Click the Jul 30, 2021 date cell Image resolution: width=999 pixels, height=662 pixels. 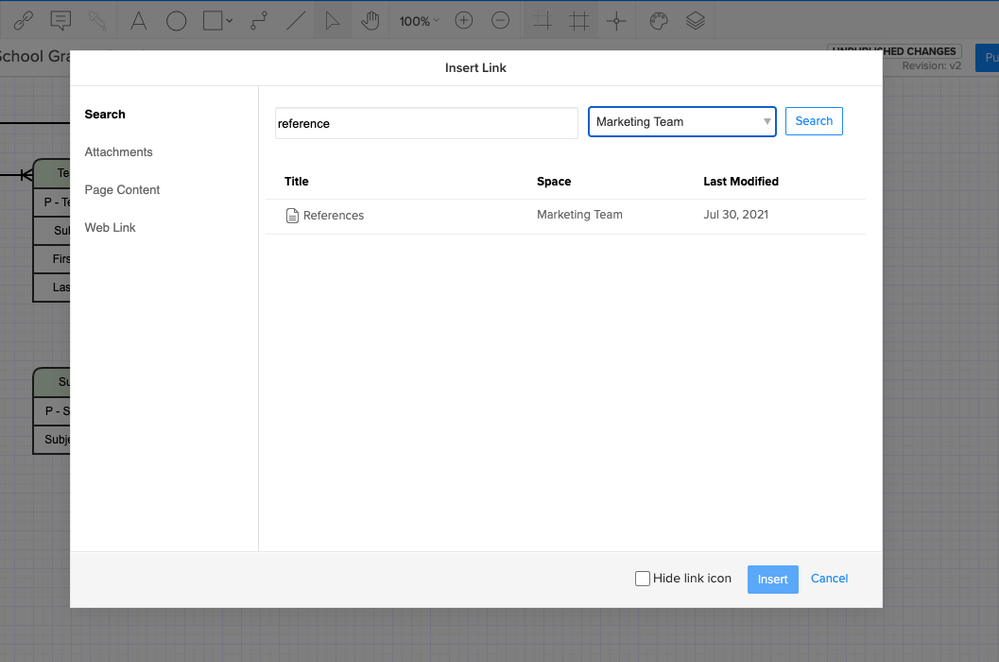(x=736, y=215)
